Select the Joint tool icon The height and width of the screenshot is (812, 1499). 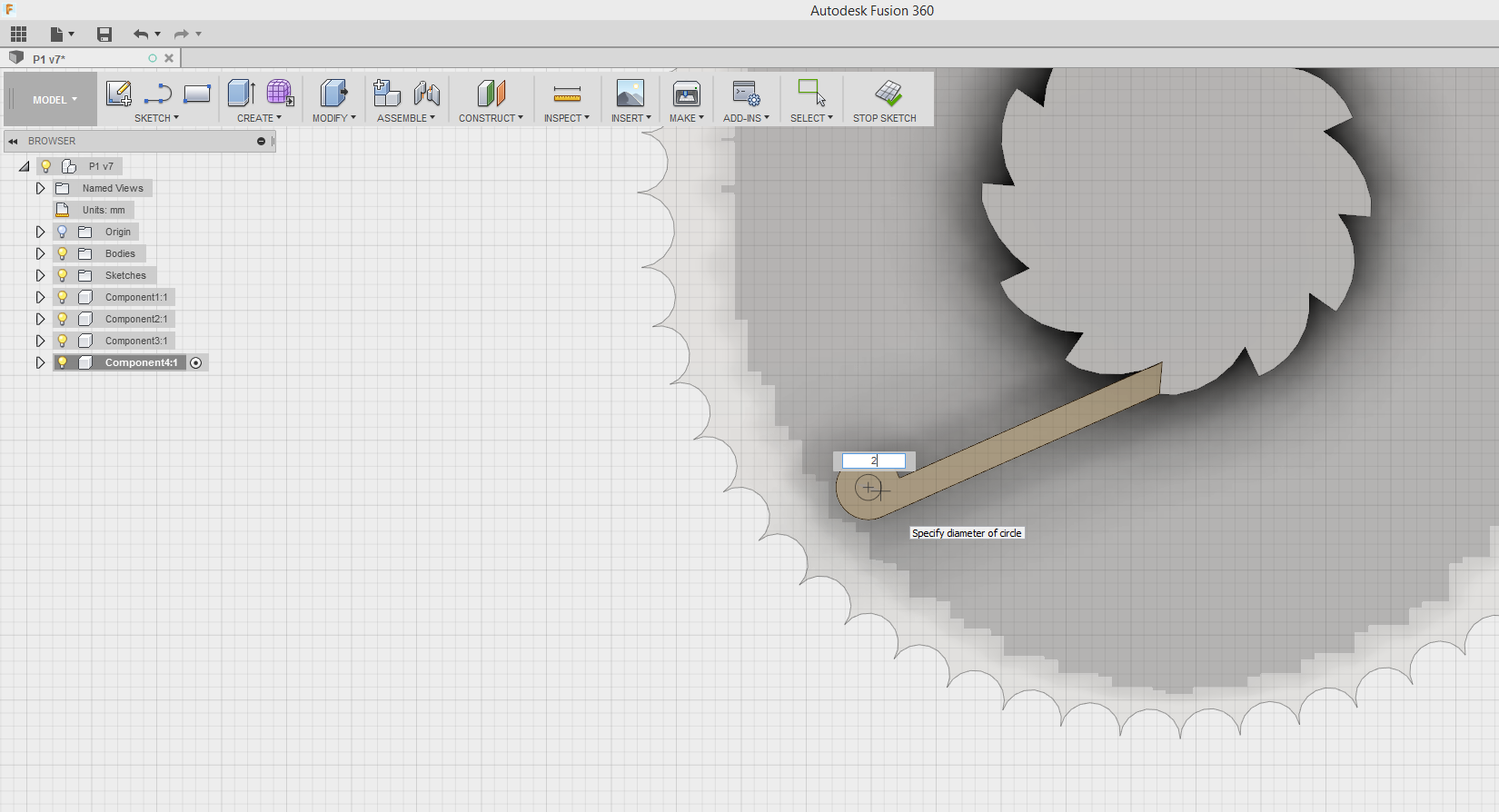coord(427,94)
